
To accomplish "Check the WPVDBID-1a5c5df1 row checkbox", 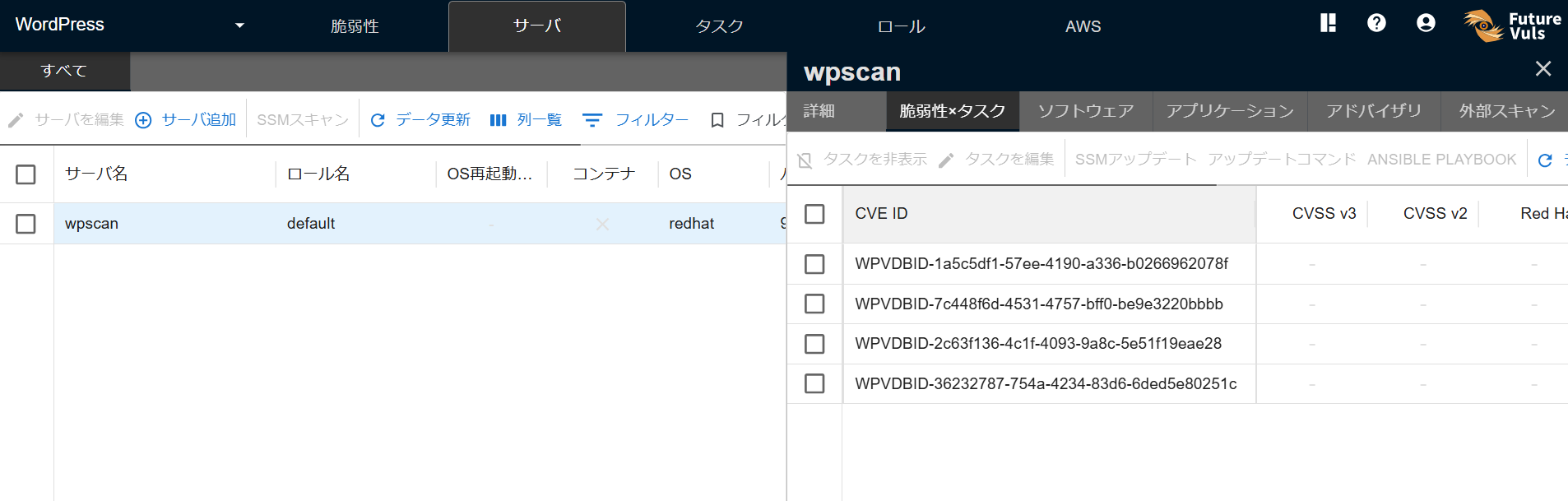I will coord(814,264).
